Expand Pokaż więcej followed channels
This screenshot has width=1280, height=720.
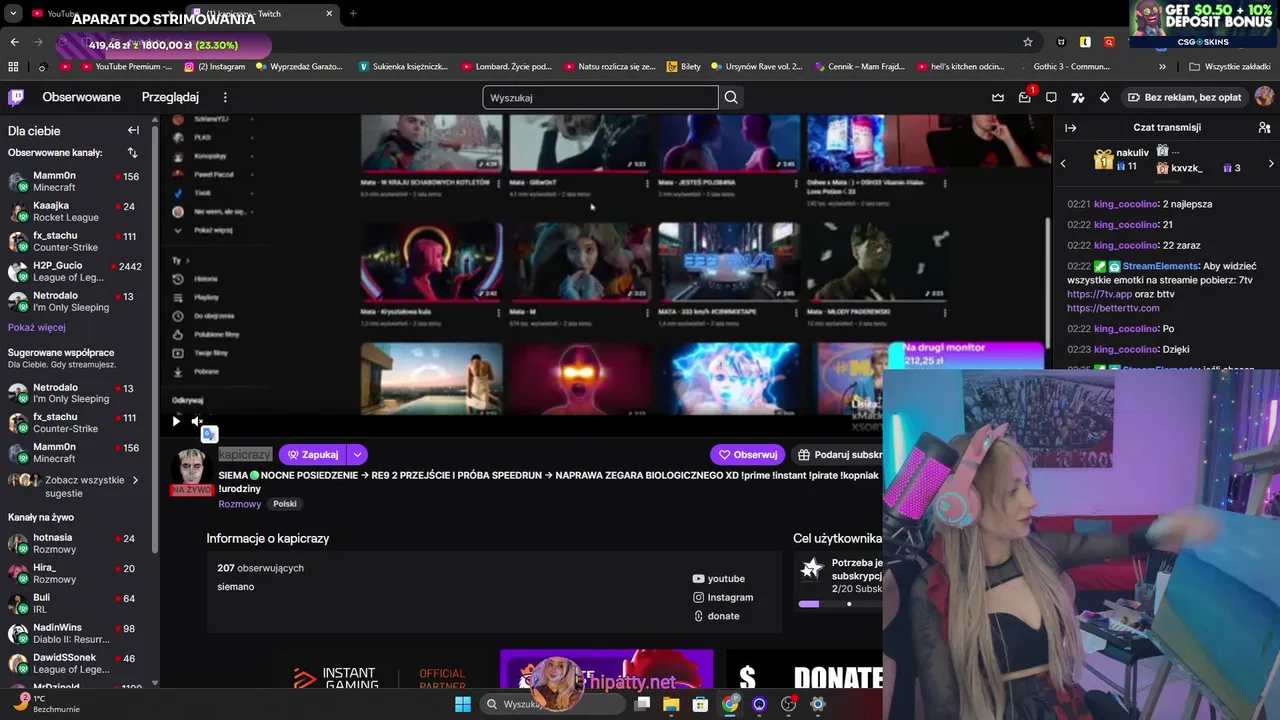37,327
